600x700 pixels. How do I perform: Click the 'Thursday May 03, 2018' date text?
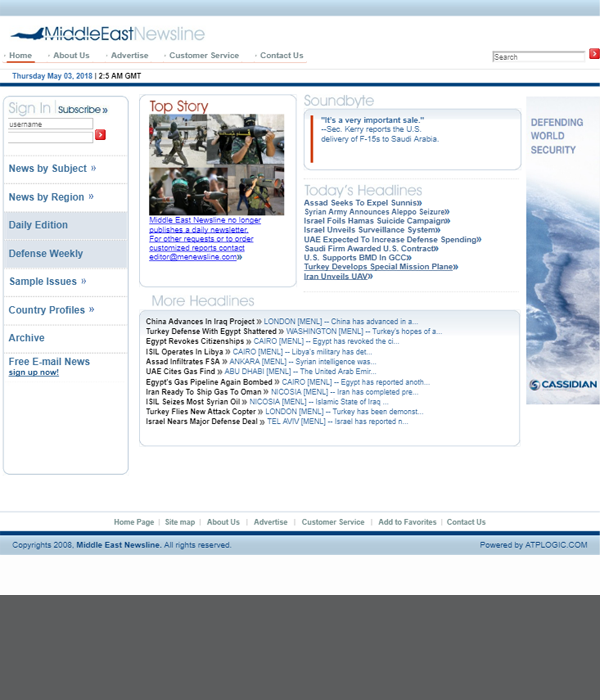tap(52, 76)
